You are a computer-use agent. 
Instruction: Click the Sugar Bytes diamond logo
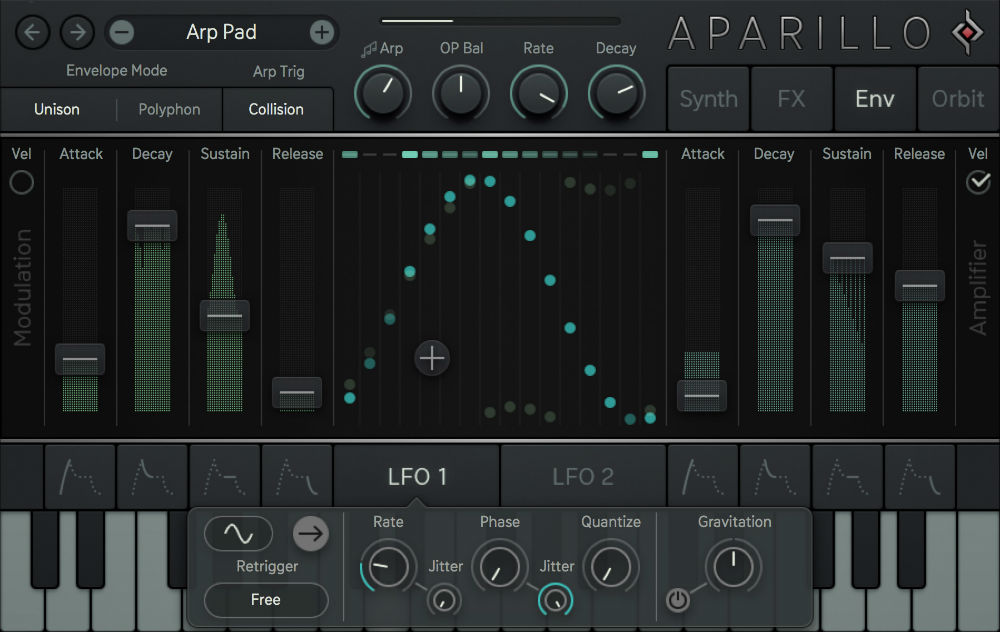point(966,32)
